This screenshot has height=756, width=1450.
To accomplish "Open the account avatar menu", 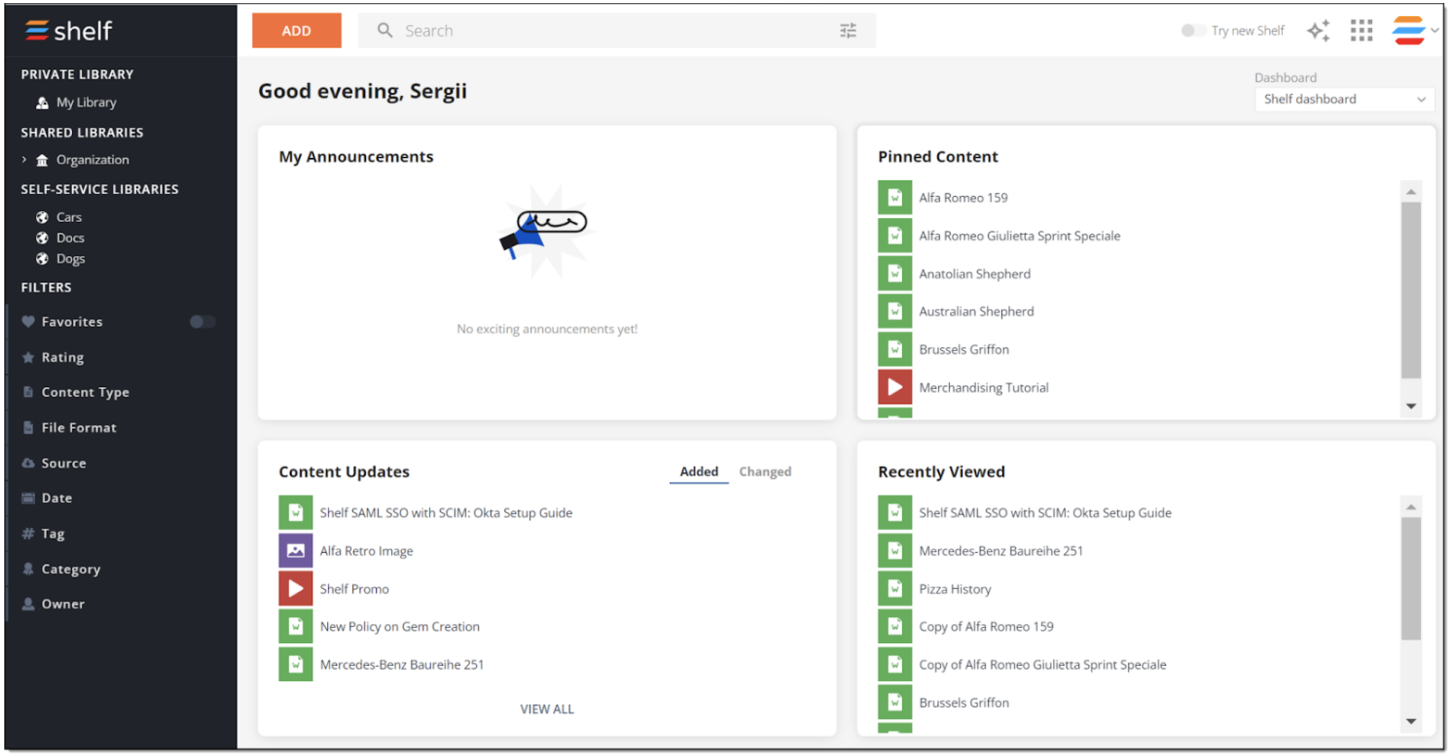I will point(1409,31).
